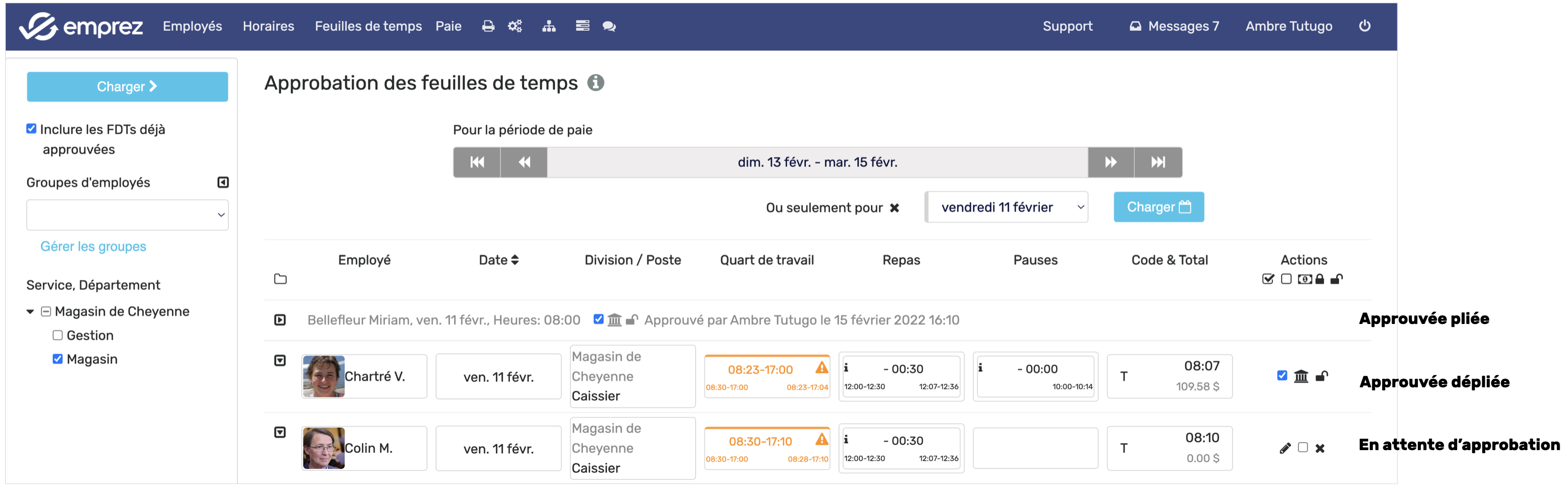This screenshot has height=492, width=1568.
Task: Click the pencil edit icon for Colin M.
Action: click(x=1284, y=448)
